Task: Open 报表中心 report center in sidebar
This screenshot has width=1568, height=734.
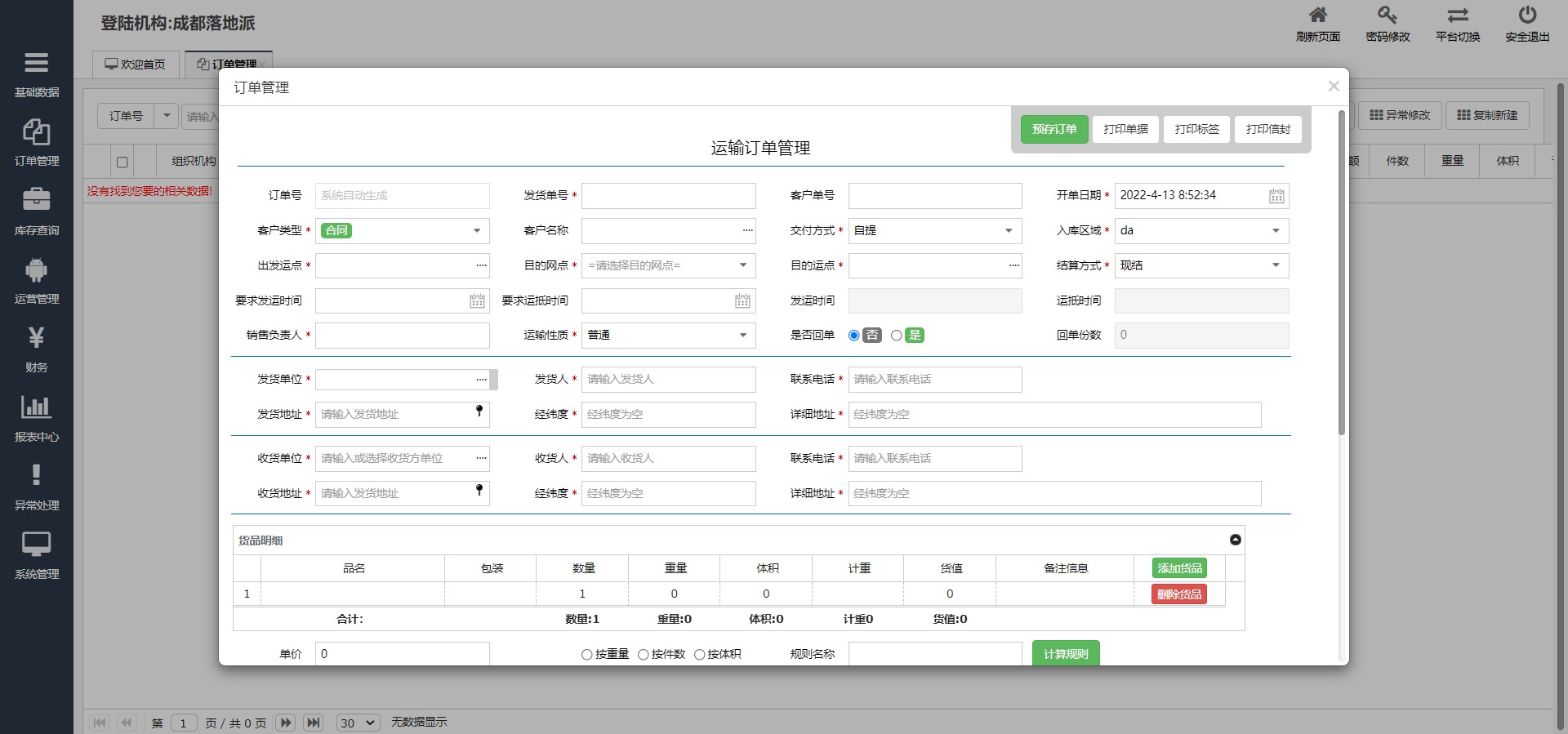Action: [x=37, y=407]
